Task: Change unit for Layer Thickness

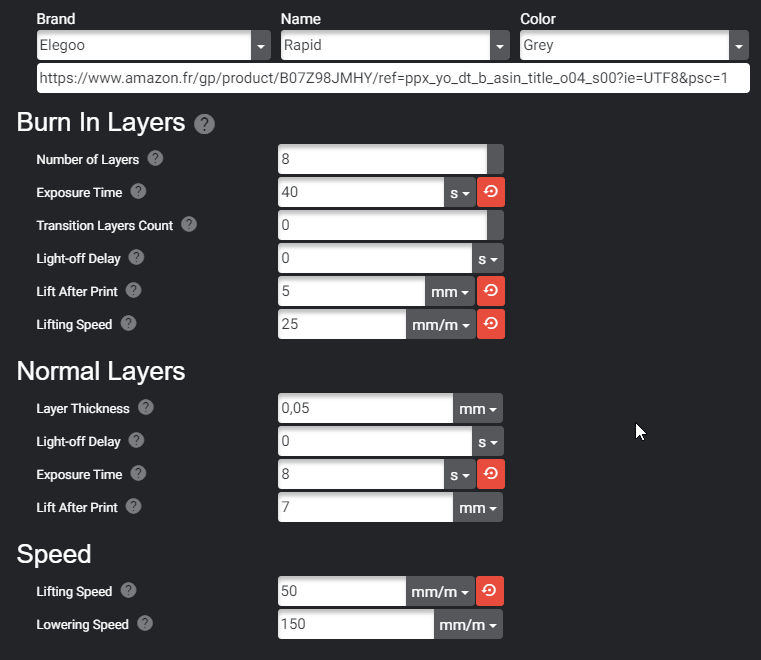Action: coord(478,408)
